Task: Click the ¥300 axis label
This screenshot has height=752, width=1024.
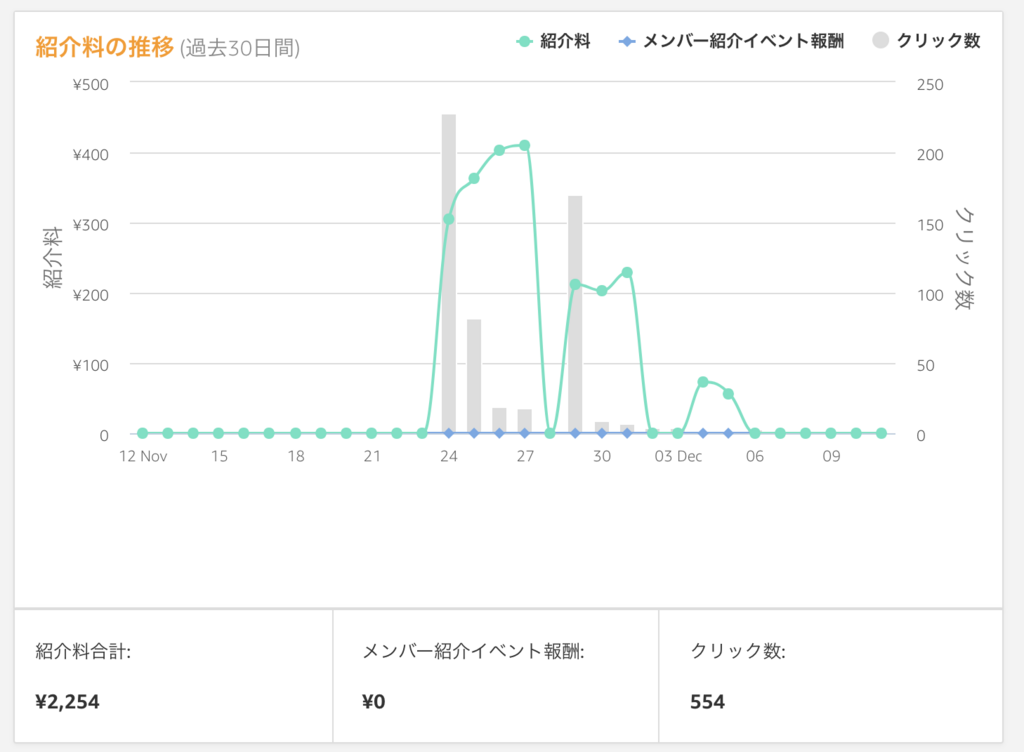Action: point(91,225)
